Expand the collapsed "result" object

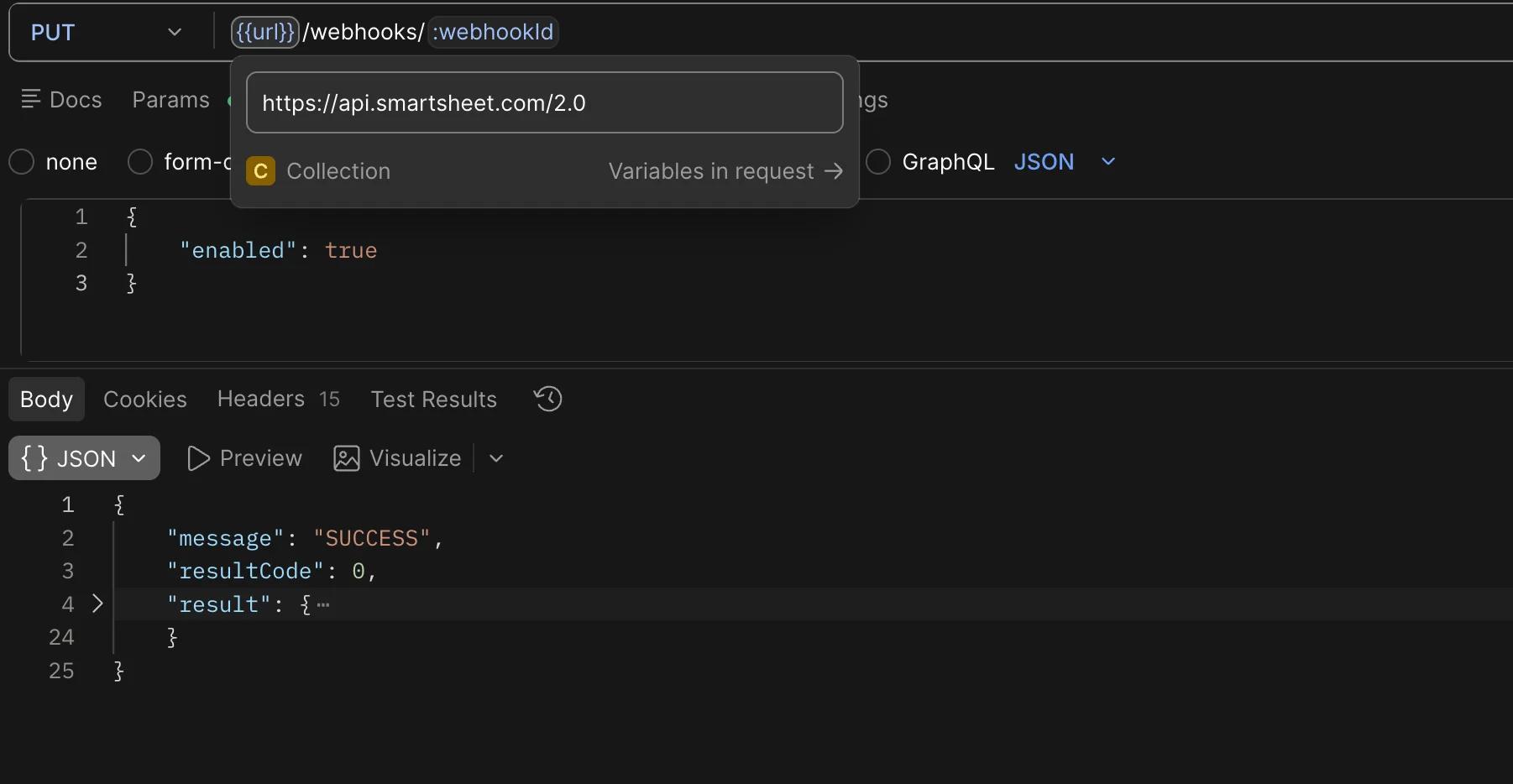point(97,604)
